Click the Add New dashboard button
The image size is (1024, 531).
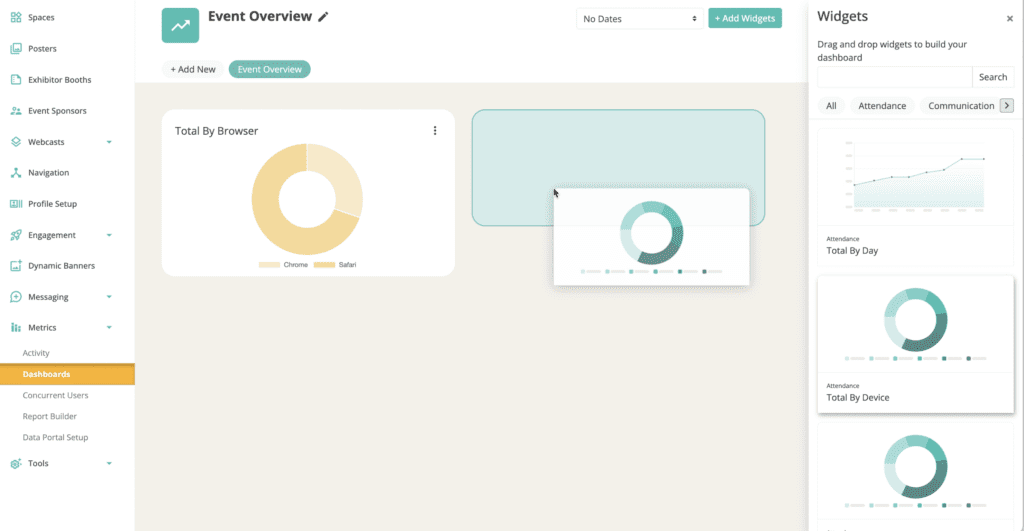192,69
